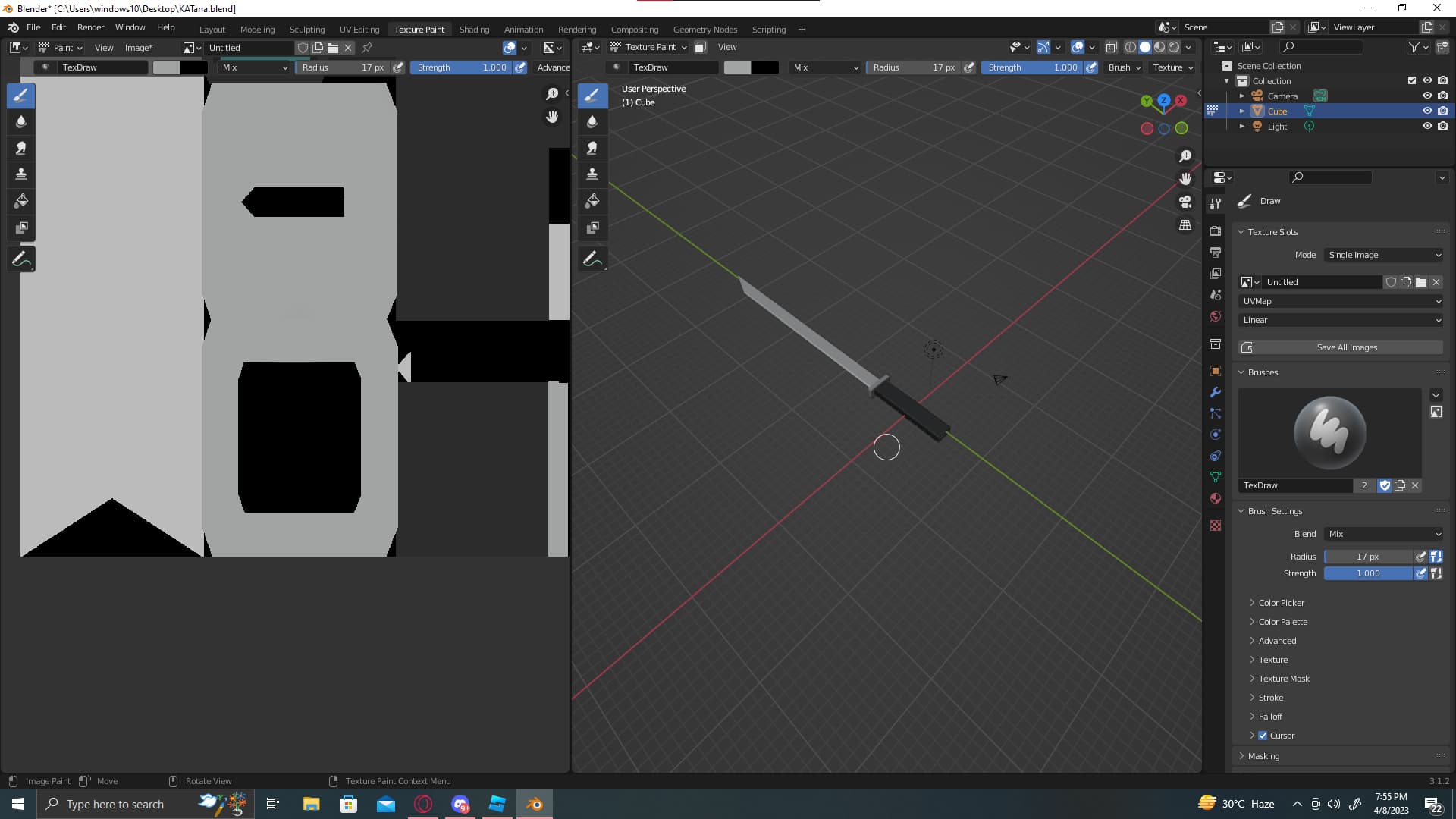Open the Brush popover in the 3D viewport header
This screenshot has height=819, width=1456.
coord(1124,67)
